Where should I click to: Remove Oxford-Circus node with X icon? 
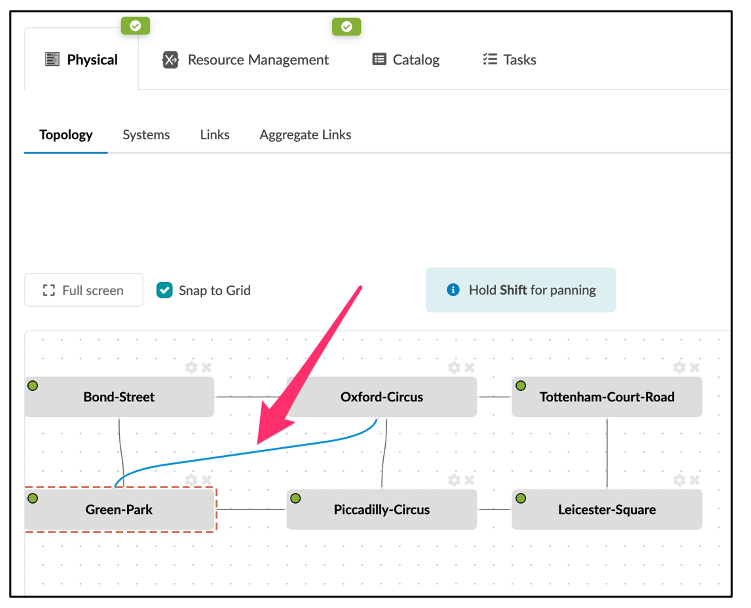tap(469, 367)
